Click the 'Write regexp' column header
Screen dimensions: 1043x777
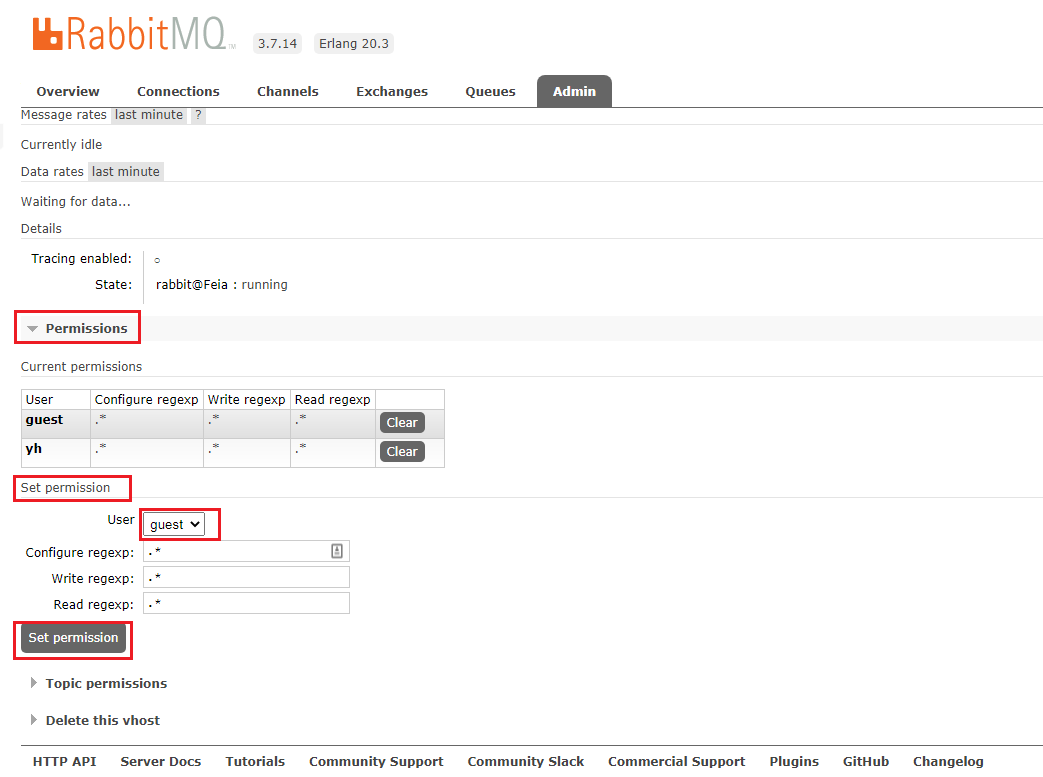tap(247, 399)
